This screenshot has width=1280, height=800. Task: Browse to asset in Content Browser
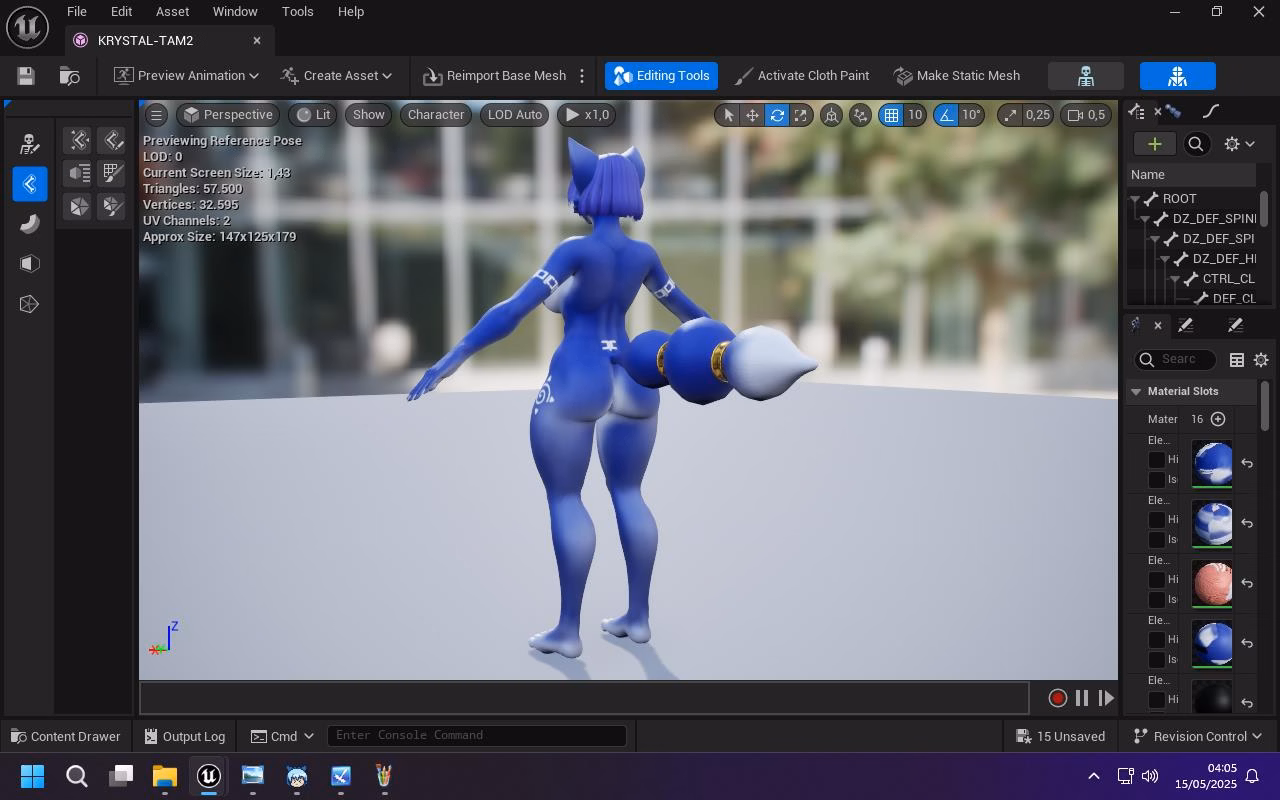70,76
